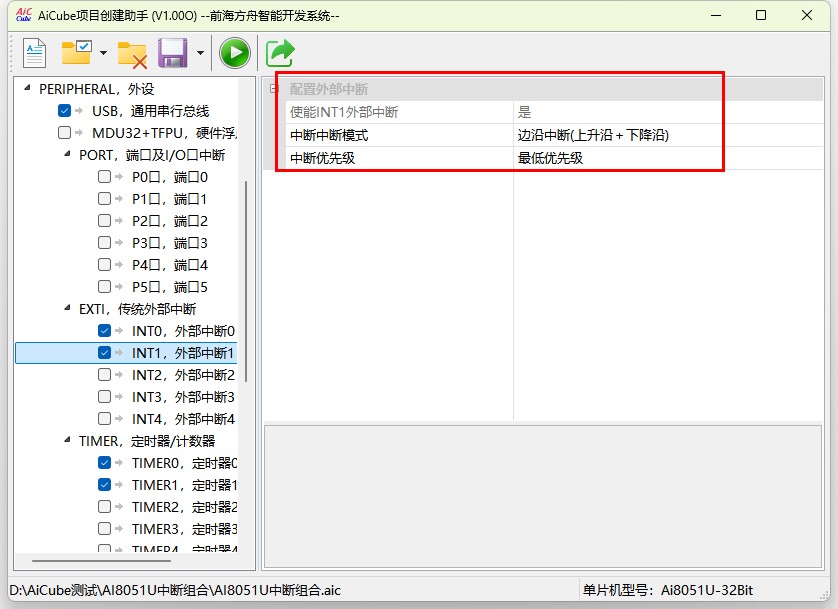Uncheck the USB checkbox
The width and height of the screenshot is (838, 609).
click(x=64, y=111)
